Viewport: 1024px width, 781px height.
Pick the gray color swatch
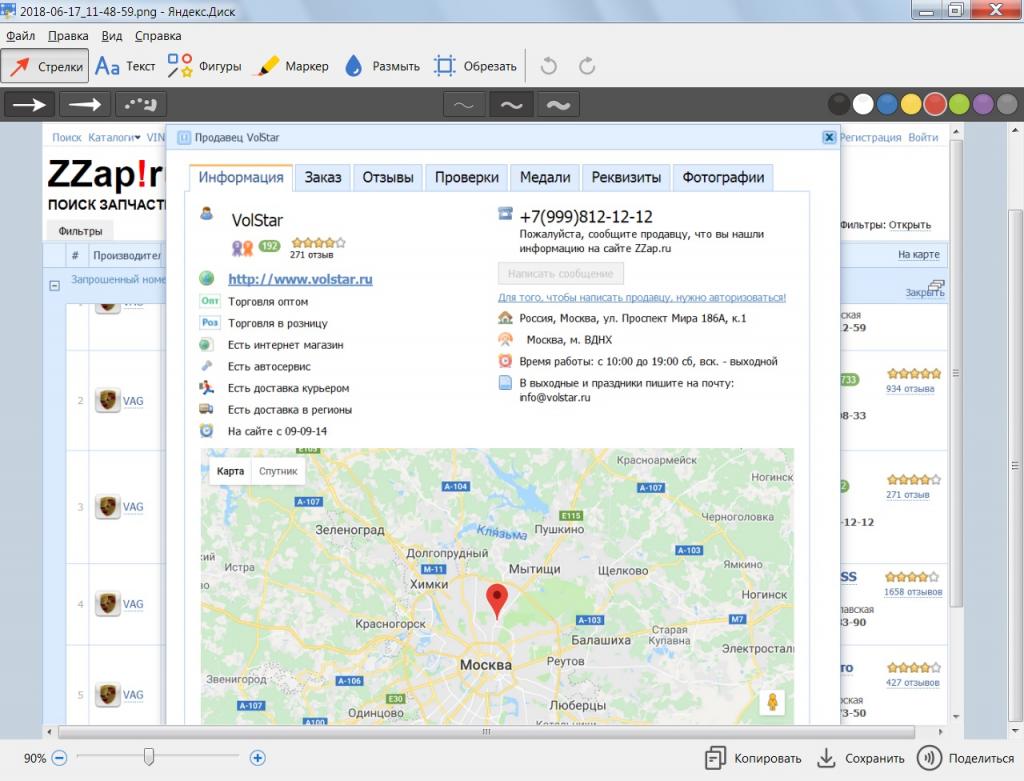click(x=1007, y=104)
